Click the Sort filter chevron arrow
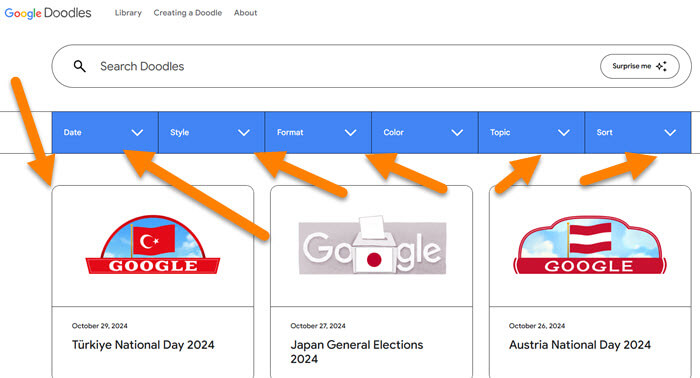 [x=670, y=133]
